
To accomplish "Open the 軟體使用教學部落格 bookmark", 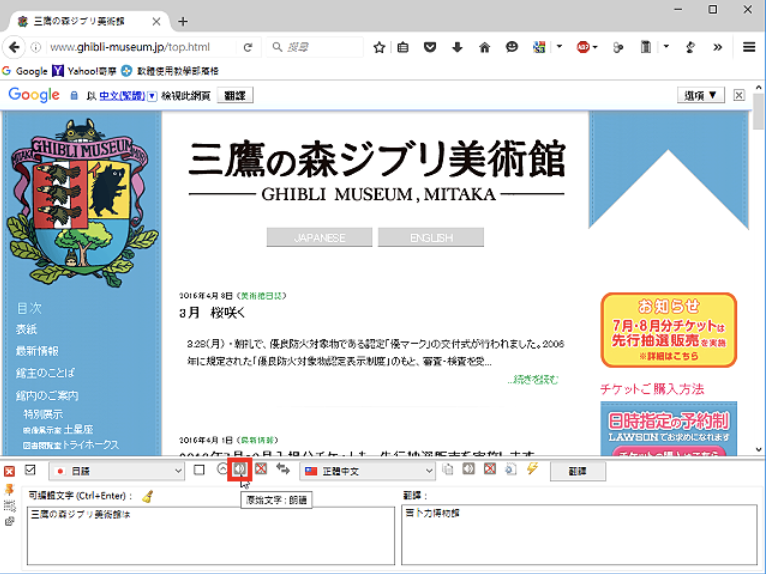I will 170,71.
